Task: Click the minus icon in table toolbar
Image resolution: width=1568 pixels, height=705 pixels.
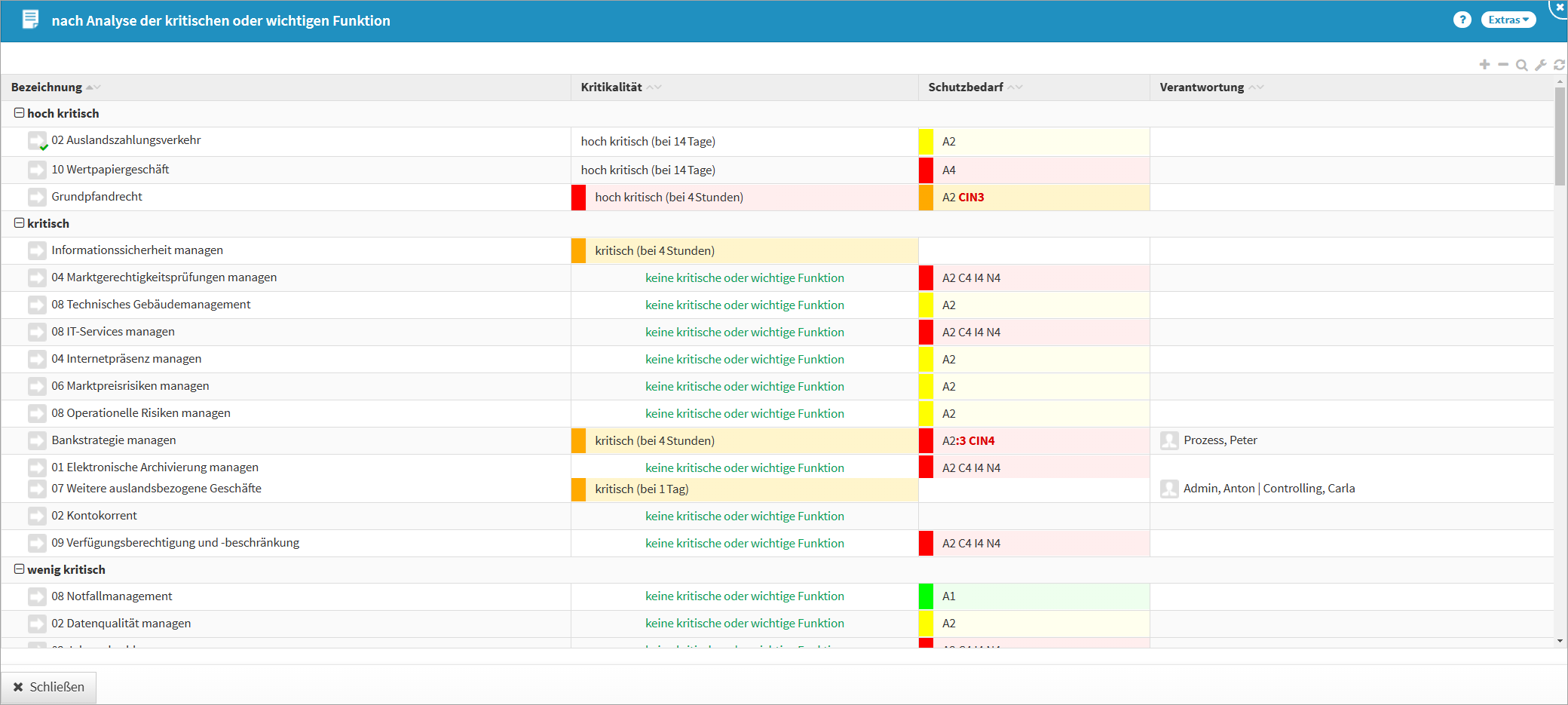Action: 1503,65
